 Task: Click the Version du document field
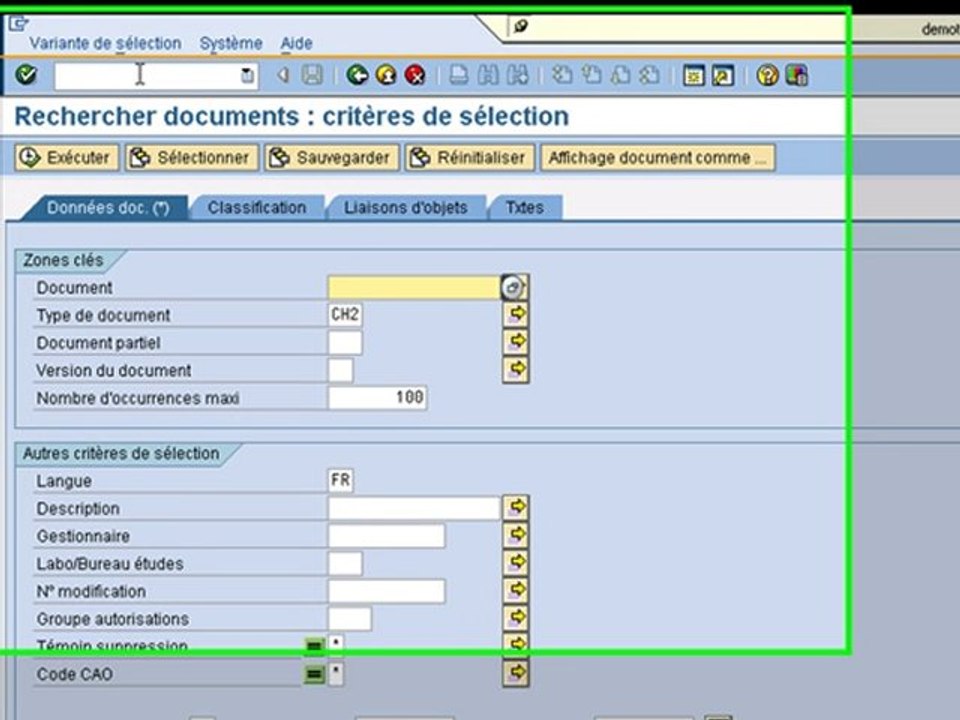pos(341,370)
